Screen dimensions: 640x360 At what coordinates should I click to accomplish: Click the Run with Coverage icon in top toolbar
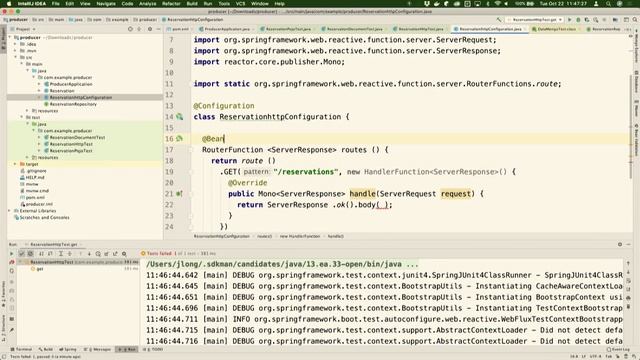point(587,20)
